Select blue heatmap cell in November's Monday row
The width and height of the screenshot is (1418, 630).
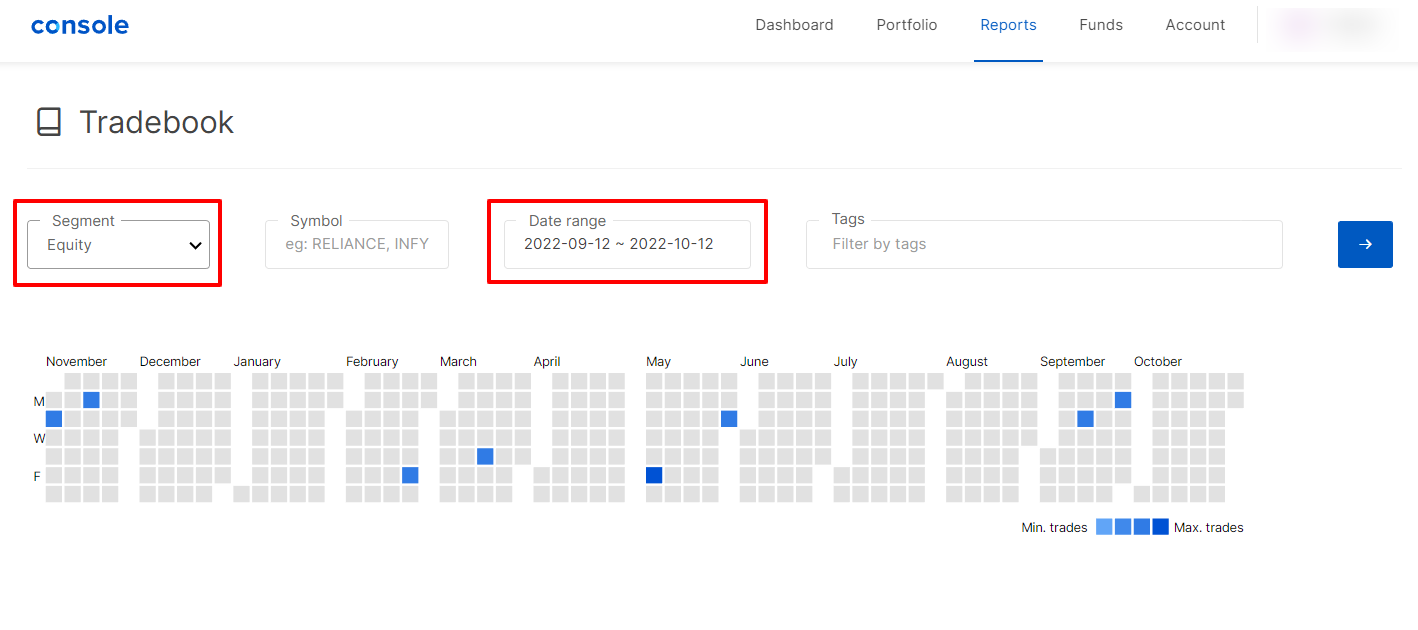pyautogui.click(x=91, y=400)
